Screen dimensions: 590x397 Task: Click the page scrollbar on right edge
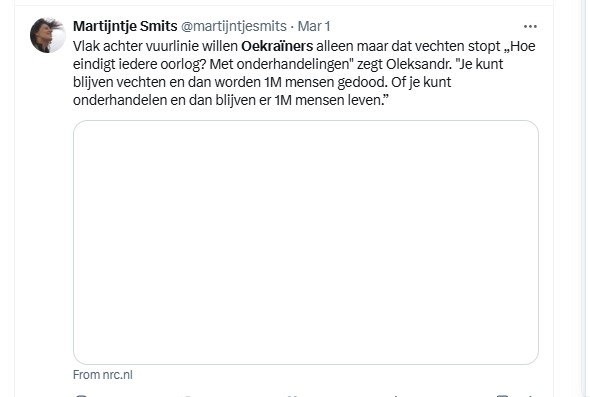(583, 198)
